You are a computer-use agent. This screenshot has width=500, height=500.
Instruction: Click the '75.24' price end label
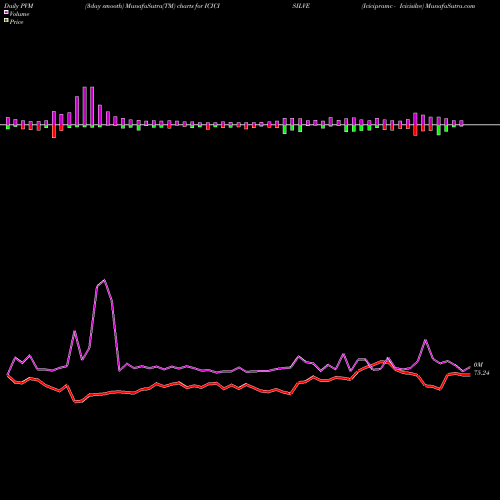(481, 373)
